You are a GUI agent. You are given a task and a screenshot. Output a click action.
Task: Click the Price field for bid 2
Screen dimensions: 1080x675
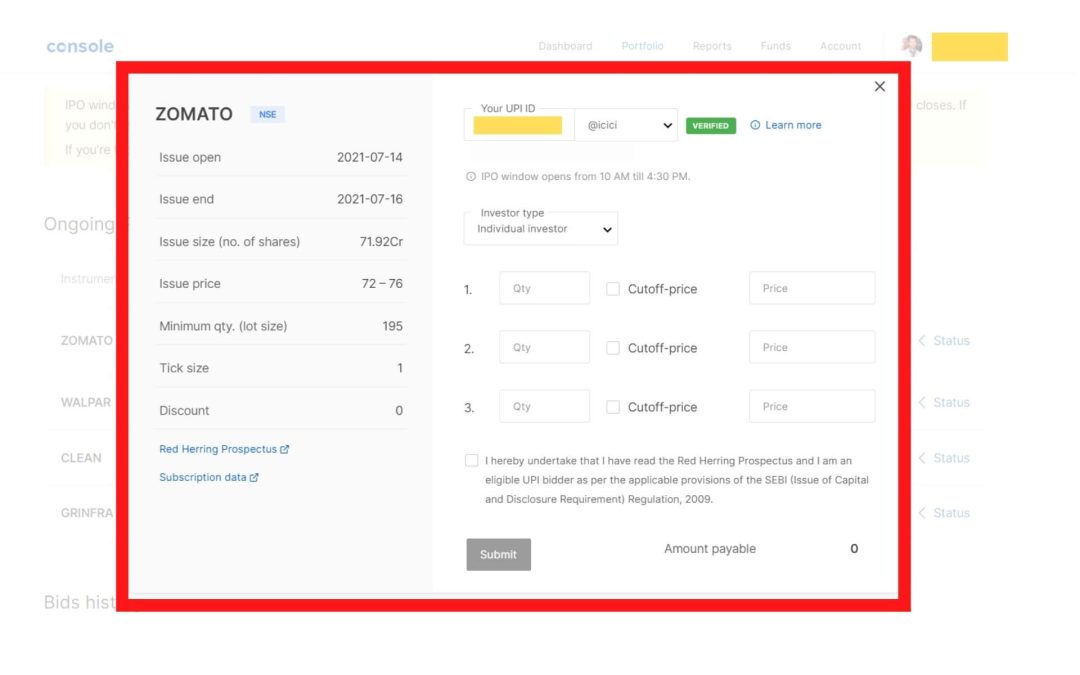coord(812,347)
